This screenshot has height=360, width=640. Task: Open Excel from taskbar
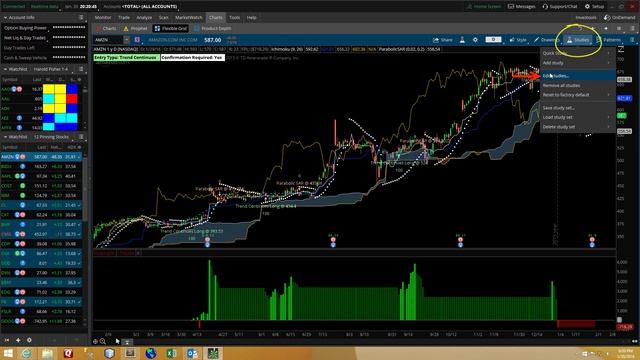(172, 353)
